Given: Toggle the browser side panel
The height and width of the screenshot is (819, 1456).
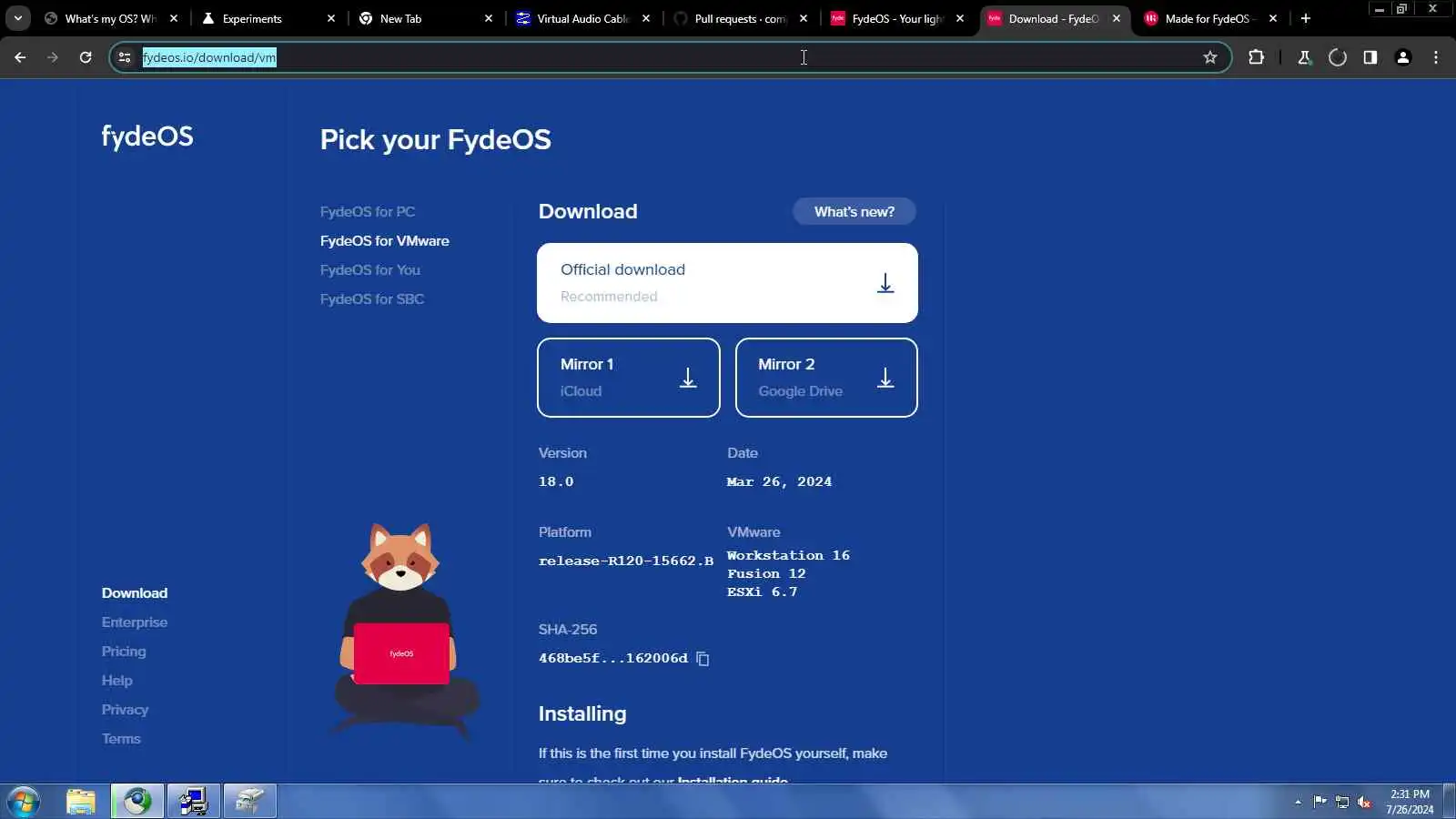Looking at the screenshot, I should [x=1370, y=57].
